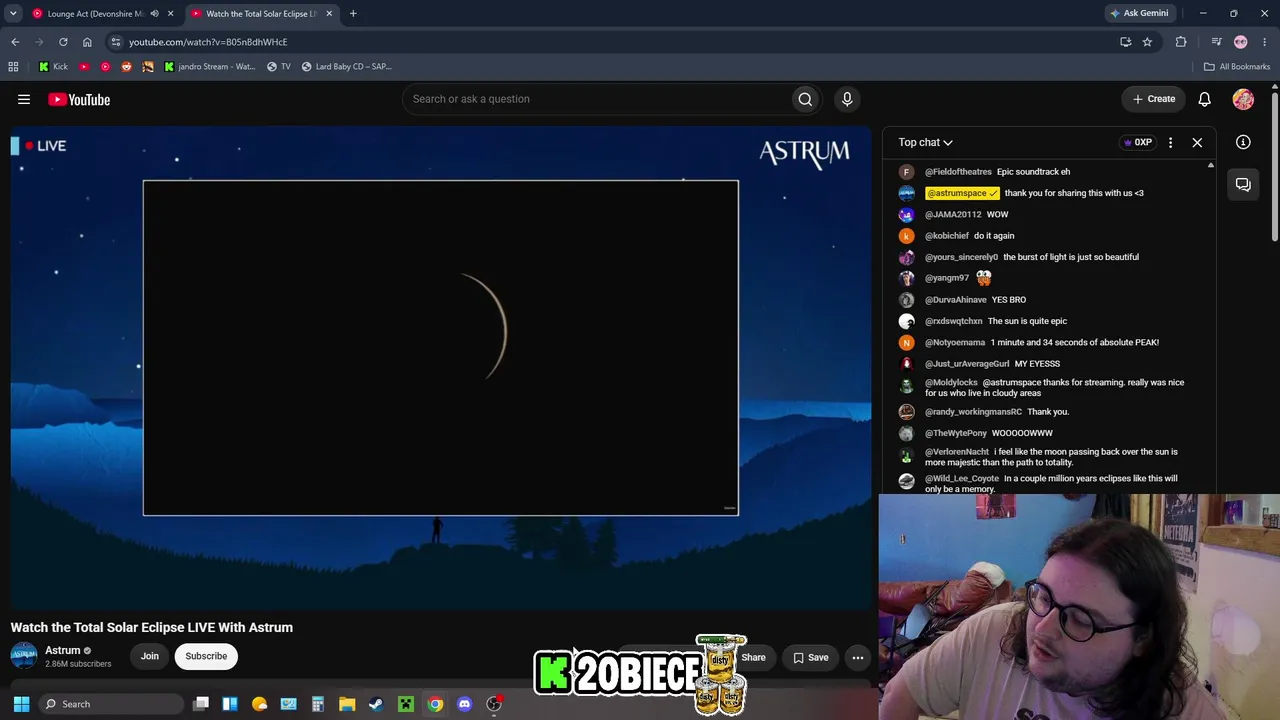The image size is (1280, 720).
Task: Open more video actions ellipsis menu
Action: coord(858,657)
